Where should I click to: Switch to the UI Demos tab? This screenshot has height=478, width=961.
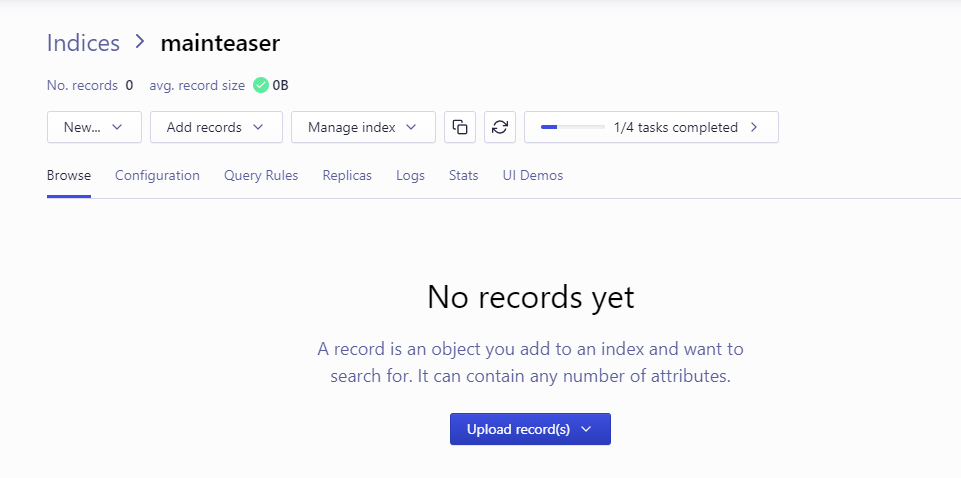(533, 175)
